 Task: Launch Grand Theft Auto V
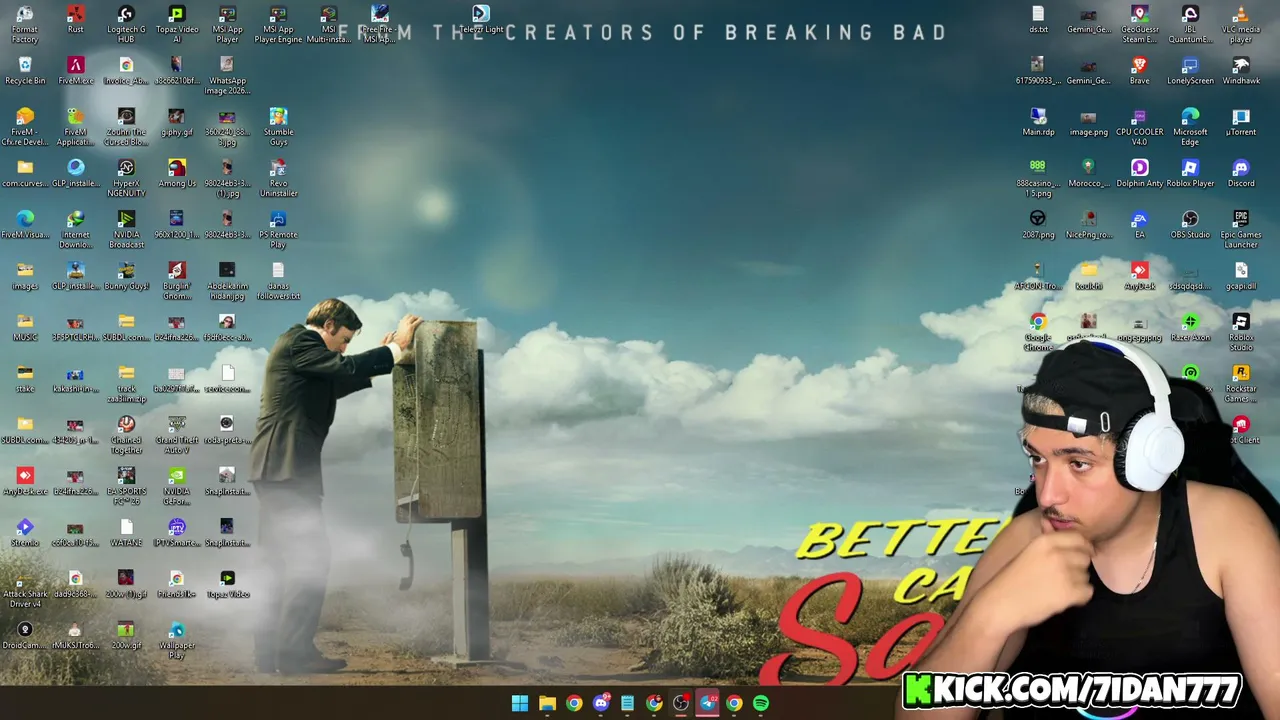point(177,435)
